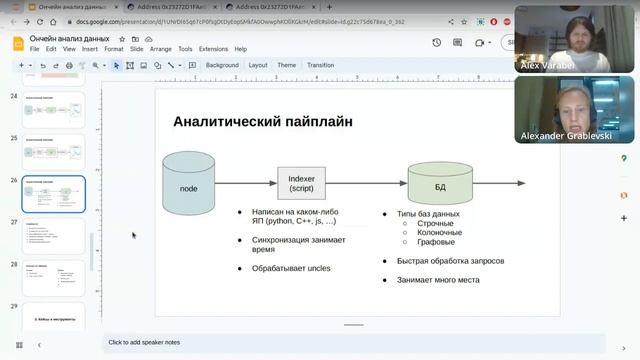Viewport: 640px width, 360px height.
Task: Click the browser reload button
Action: [40, 22]
